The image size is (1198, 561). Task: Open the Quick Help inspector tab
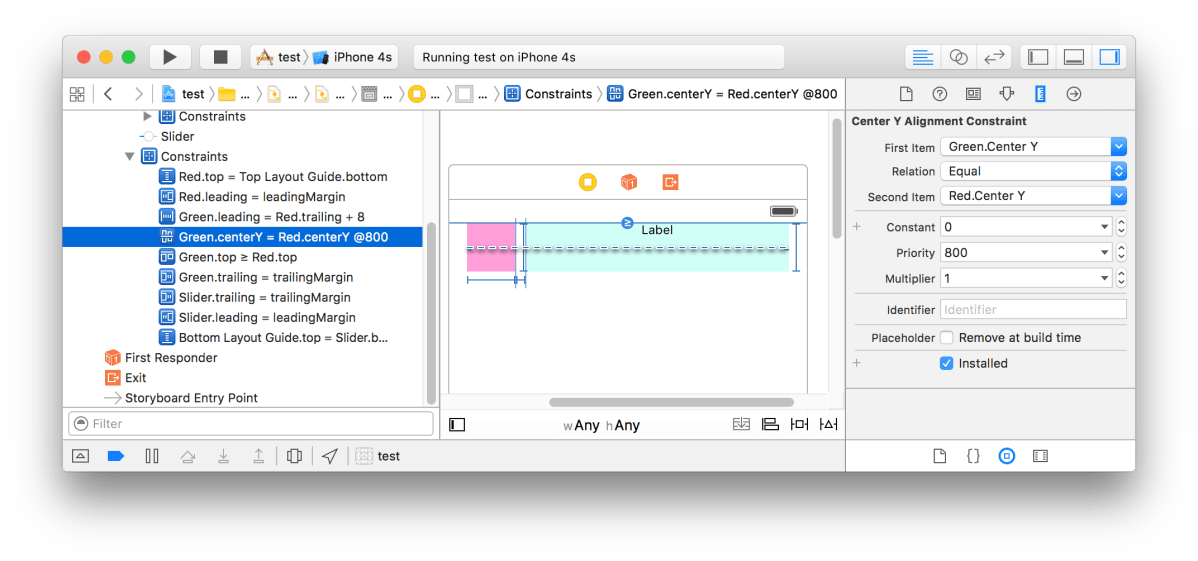pos(940,94)
